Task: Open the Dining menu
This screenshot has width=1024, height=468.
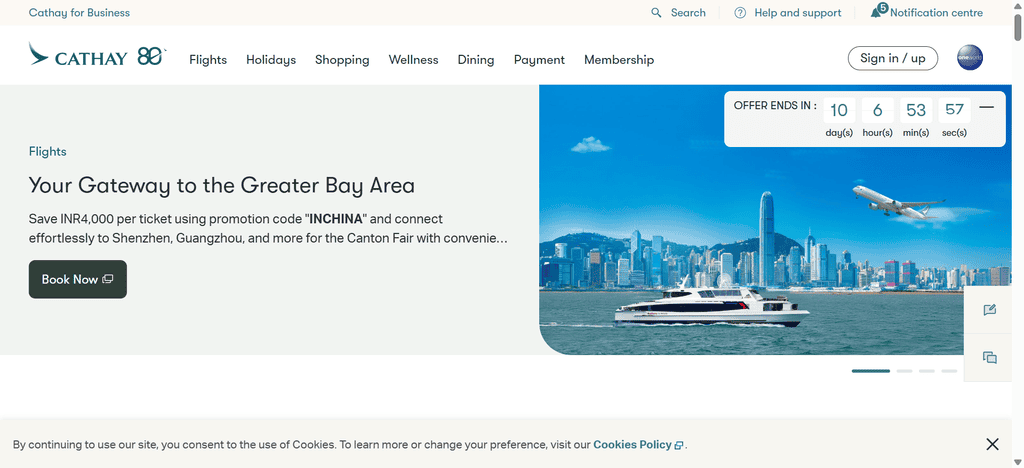Action: point(476,59)
